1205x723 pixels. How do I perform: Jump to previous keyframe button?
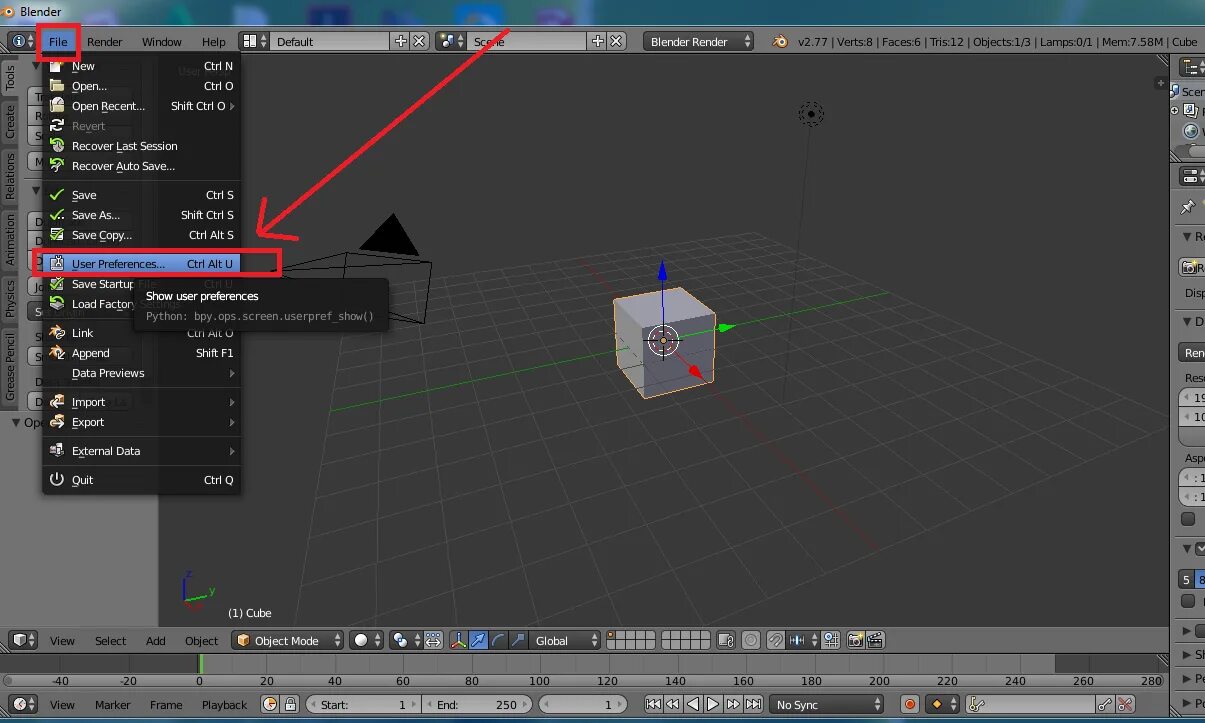click(x=673, y=705)
